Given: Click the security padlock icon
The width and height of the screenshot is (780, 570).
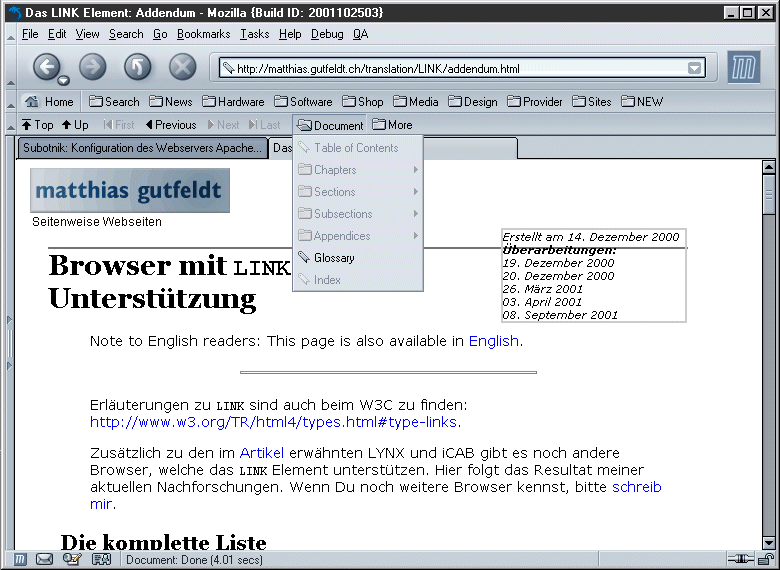Looking at the screenshot, I should [765, 560].
